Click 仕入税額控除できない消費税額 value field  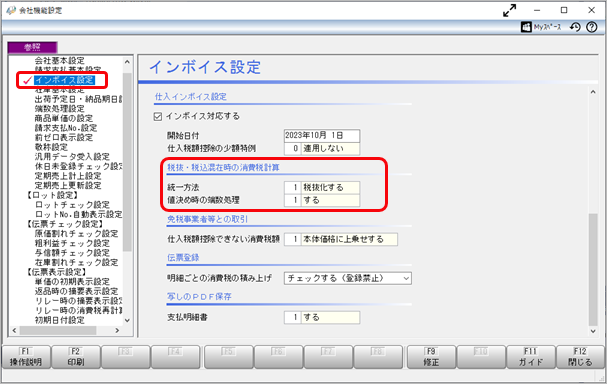click(x=341, y=240)
